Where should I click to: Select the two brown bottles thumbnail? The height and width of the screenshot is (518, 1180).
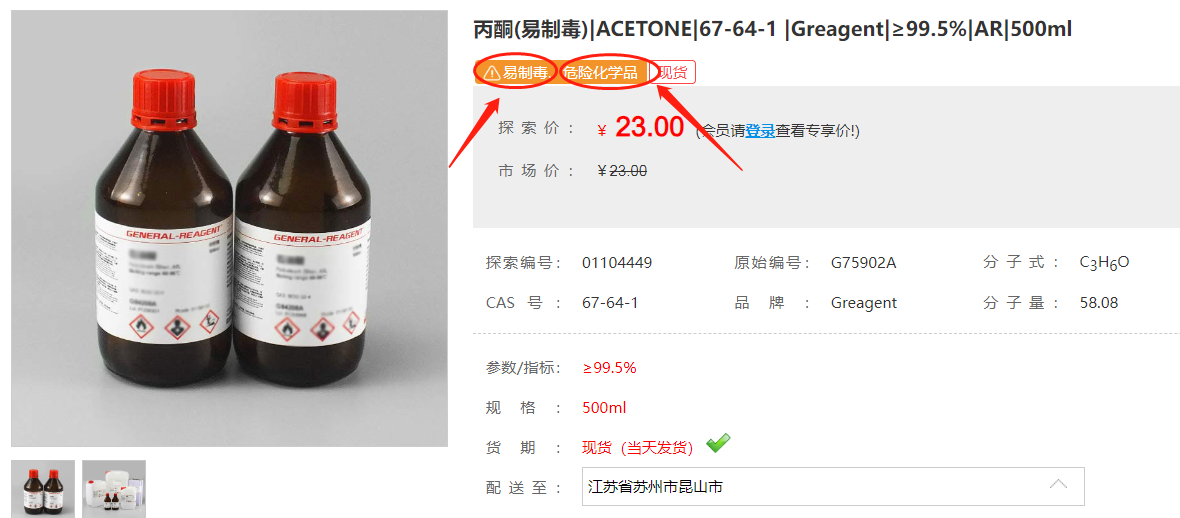point(43,489)
